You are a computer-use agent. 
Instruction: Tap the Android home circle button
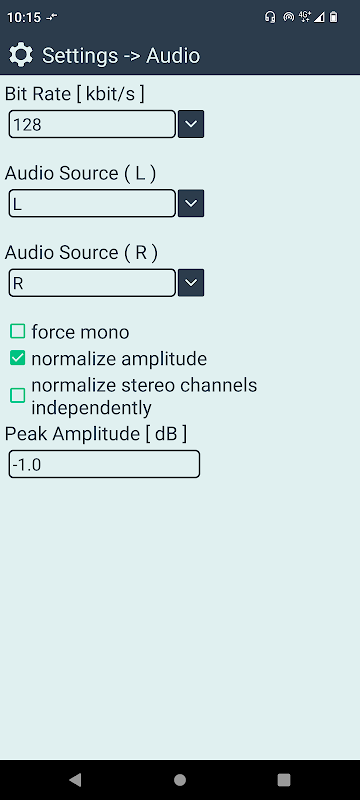pyautogui.click(x=179, y=779)
